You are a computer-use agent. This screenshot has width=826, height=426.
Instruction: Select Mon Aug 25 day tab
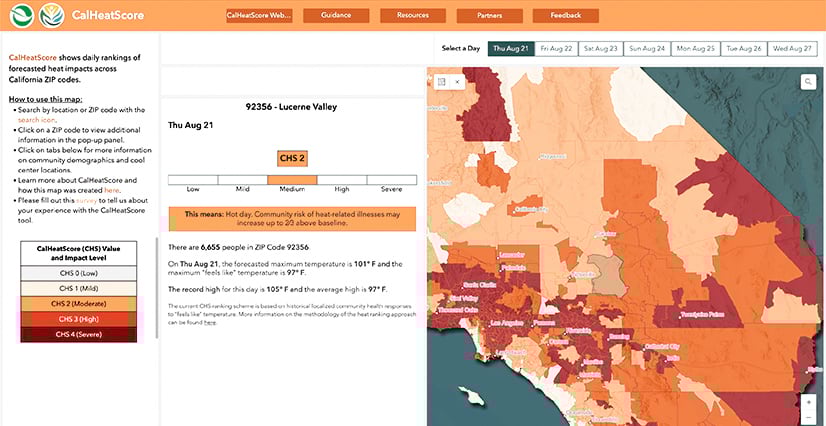click(x=696, y=48)
